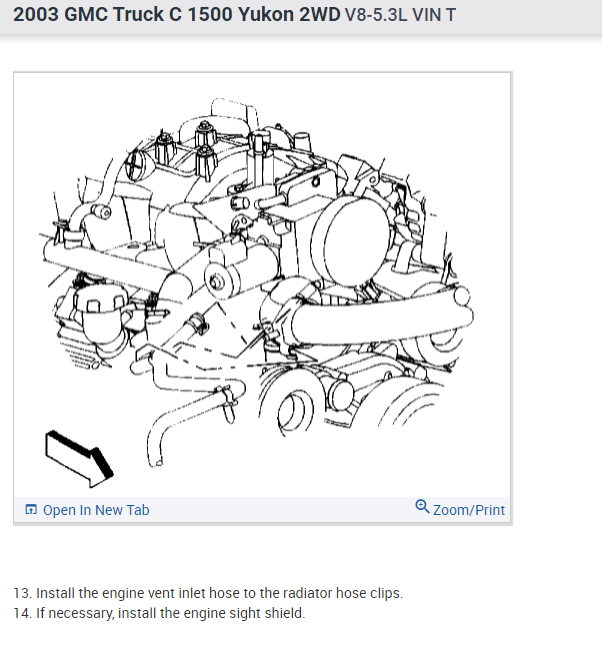Click the oval water pump opening in diagram
The height and width of the screenshot is (652, 602).
(296, 411)
